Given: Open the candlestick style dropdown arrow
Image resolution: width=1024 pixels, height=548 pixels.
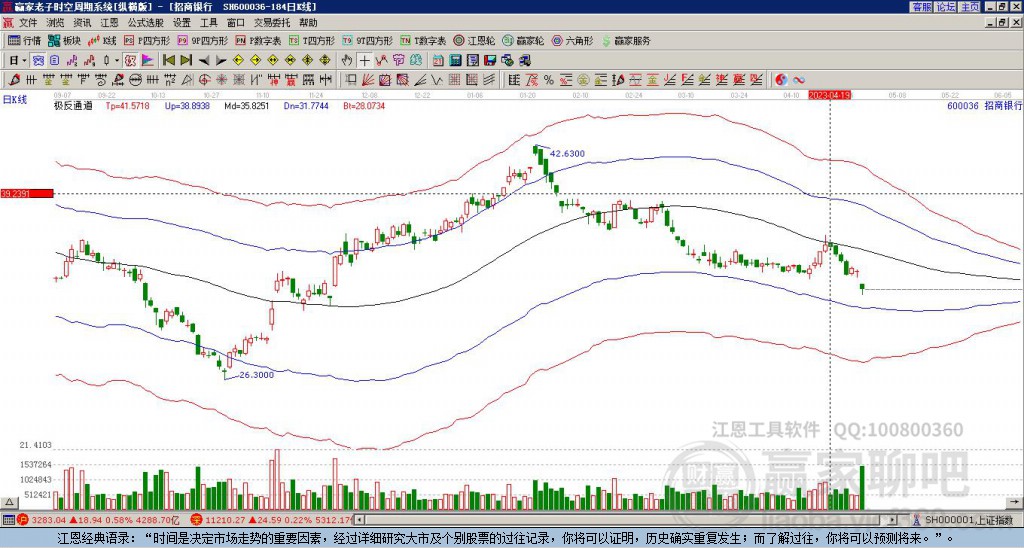Looking at the screenshot, I should pyautogui.click(x=117, y=61).
